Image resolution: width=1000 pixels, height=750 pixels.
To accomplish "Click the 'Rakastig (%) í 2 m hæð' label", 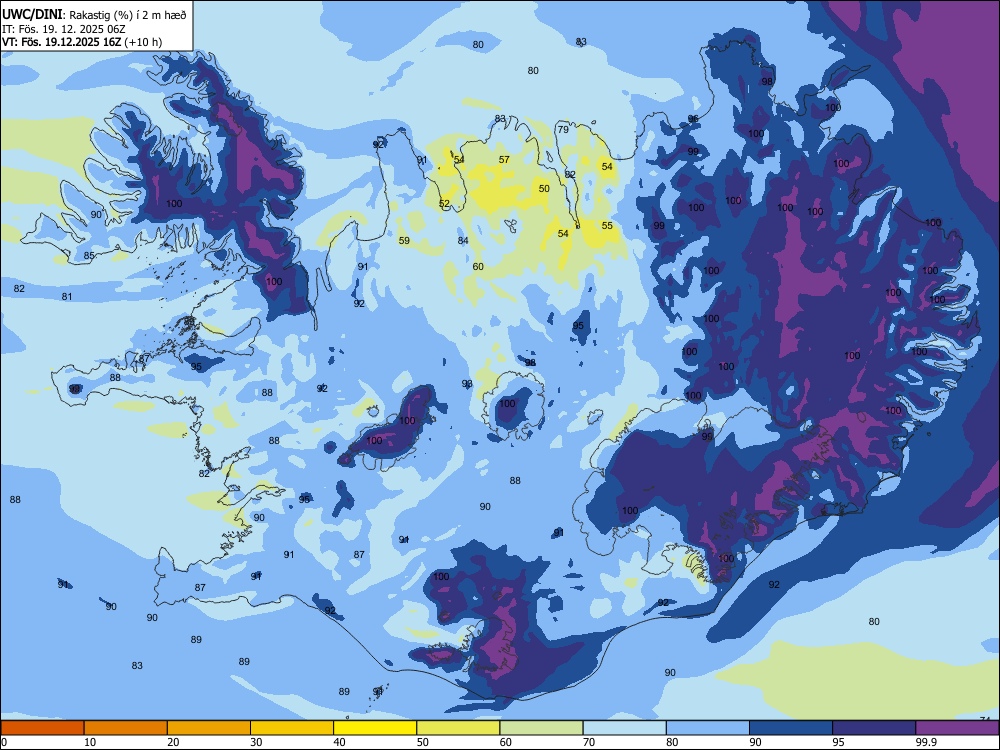I will [x=128, y=15].
